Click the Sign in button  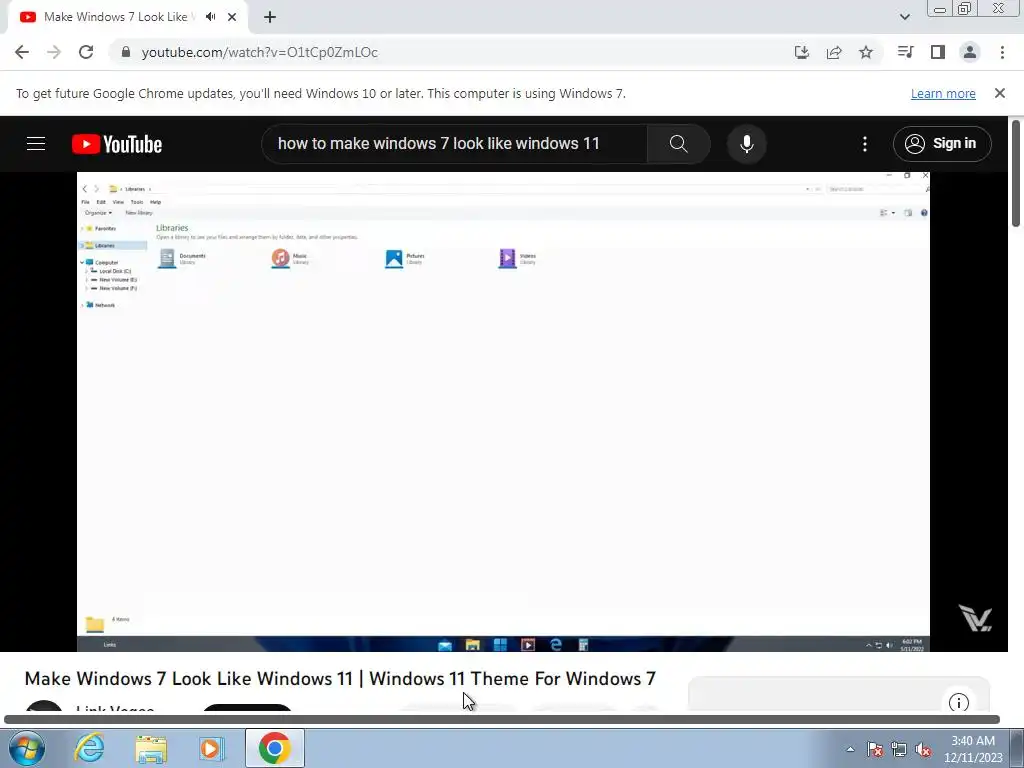coord(942,144)
